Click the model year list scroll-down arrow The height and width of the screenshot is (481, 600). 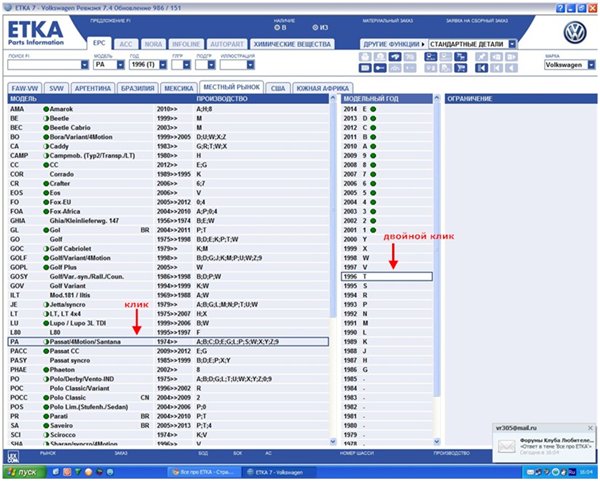pyautogui.click(x=437, y=441)
